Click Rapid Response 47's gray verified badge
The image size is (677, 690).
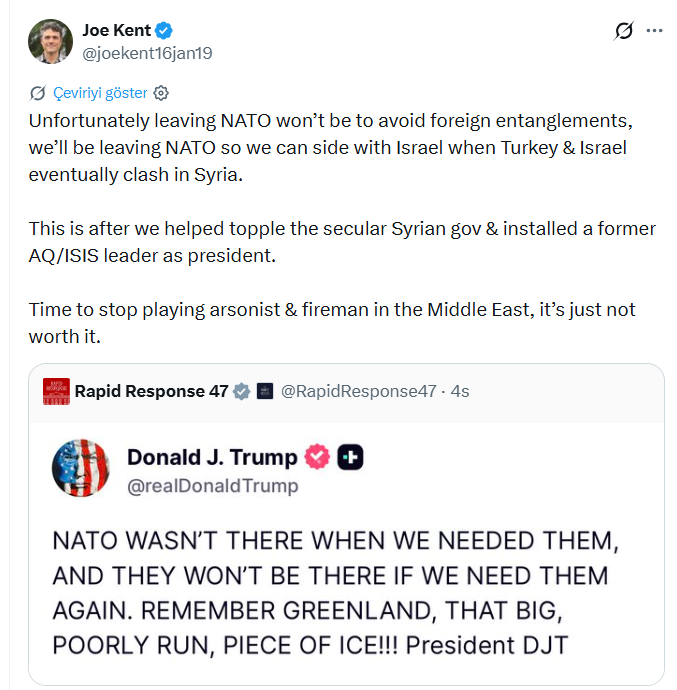click(x=242, y=391)
